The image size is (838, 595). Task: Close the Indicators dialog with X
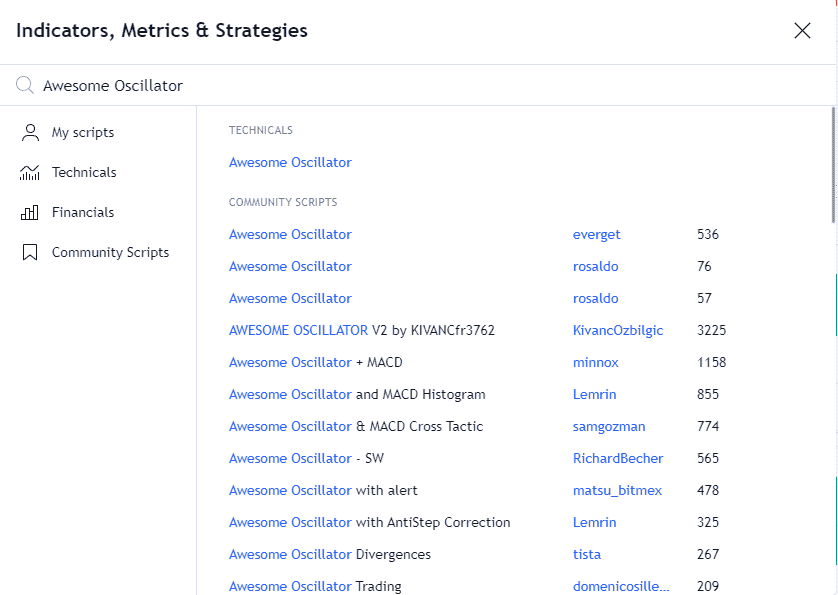tap(802, 30)
